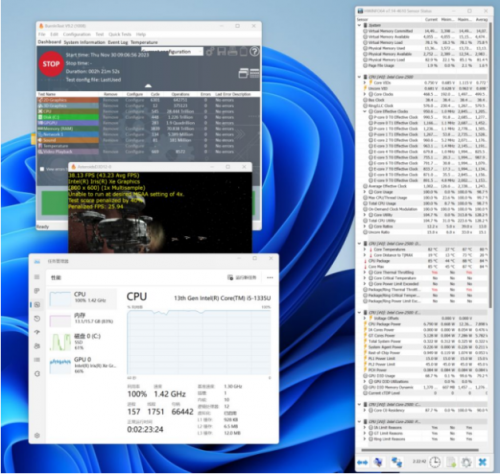Stop the BurnInTest run with STOP button
500x474 pixels.
point(51,64)
